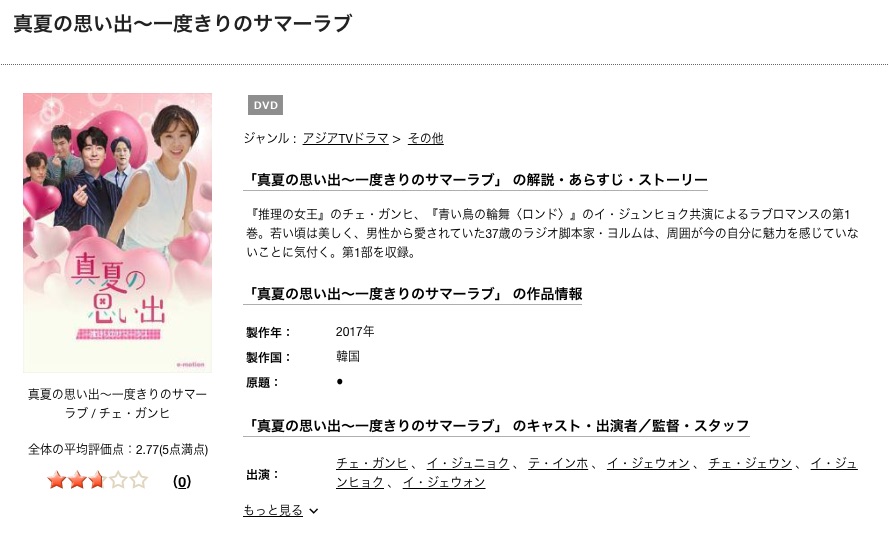Open cast member イ・ジュニョク link
888x542 pixels.
pos(468,463)
